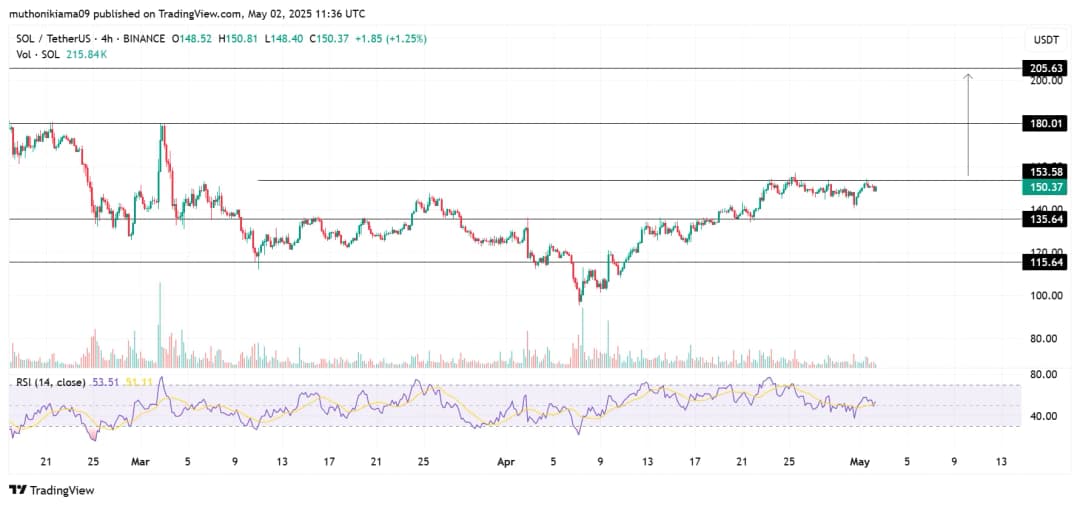
Task: Click the green 150.37 current price tag
Action: click(x=1042, y=187)
